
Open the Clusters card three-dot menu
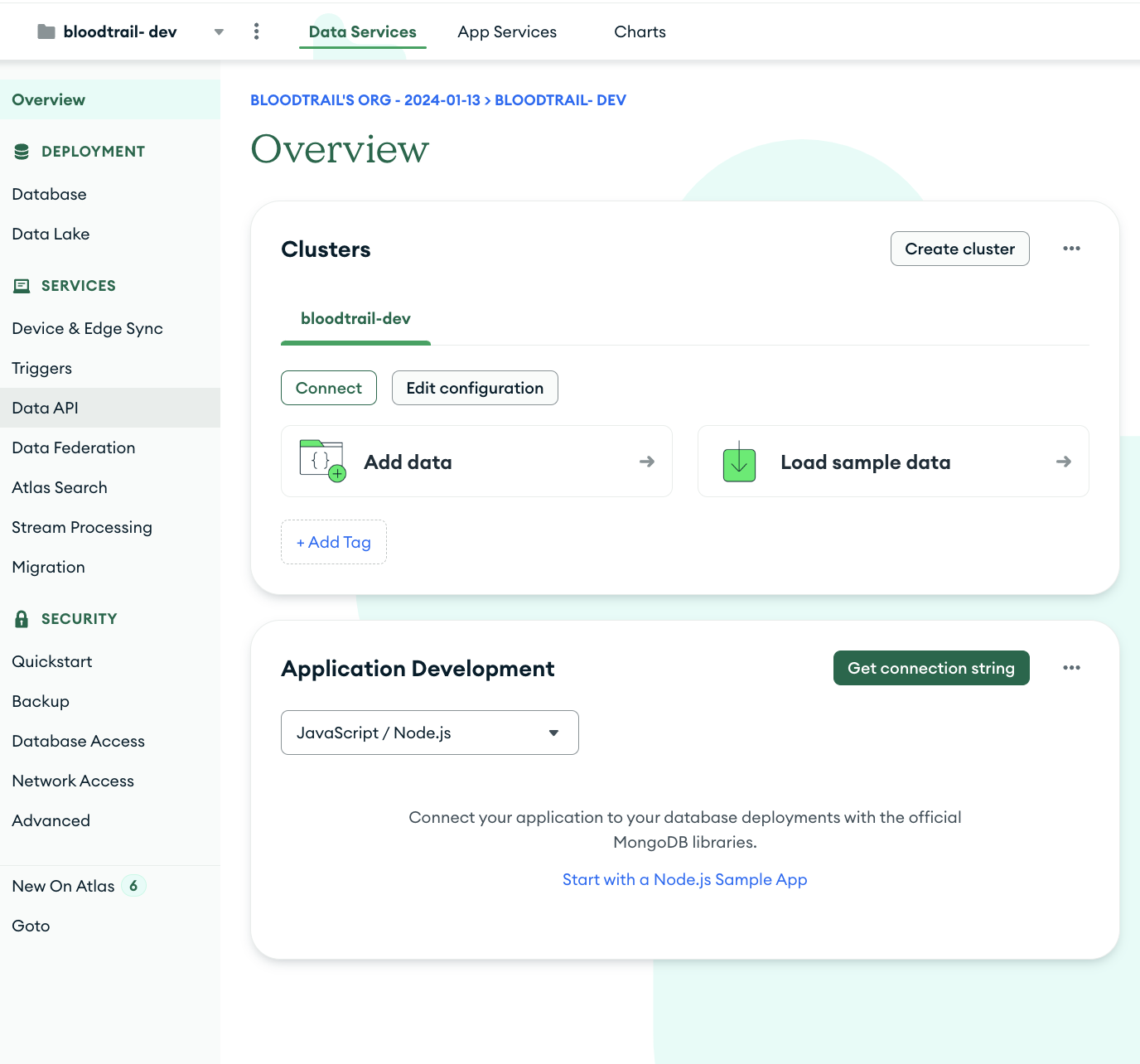(1072, 249)
